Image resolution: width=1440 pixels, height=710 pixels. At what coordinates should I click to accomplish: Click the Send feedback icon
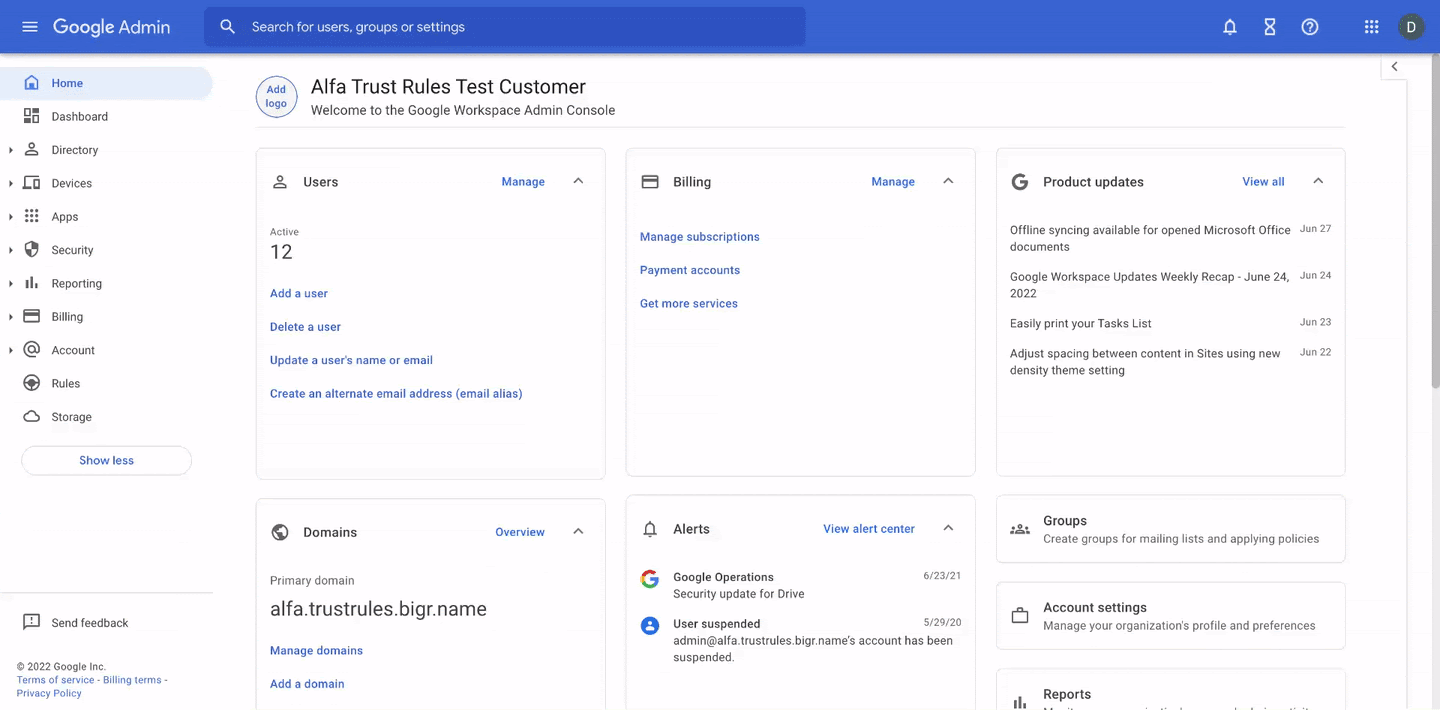pos(32,622)
